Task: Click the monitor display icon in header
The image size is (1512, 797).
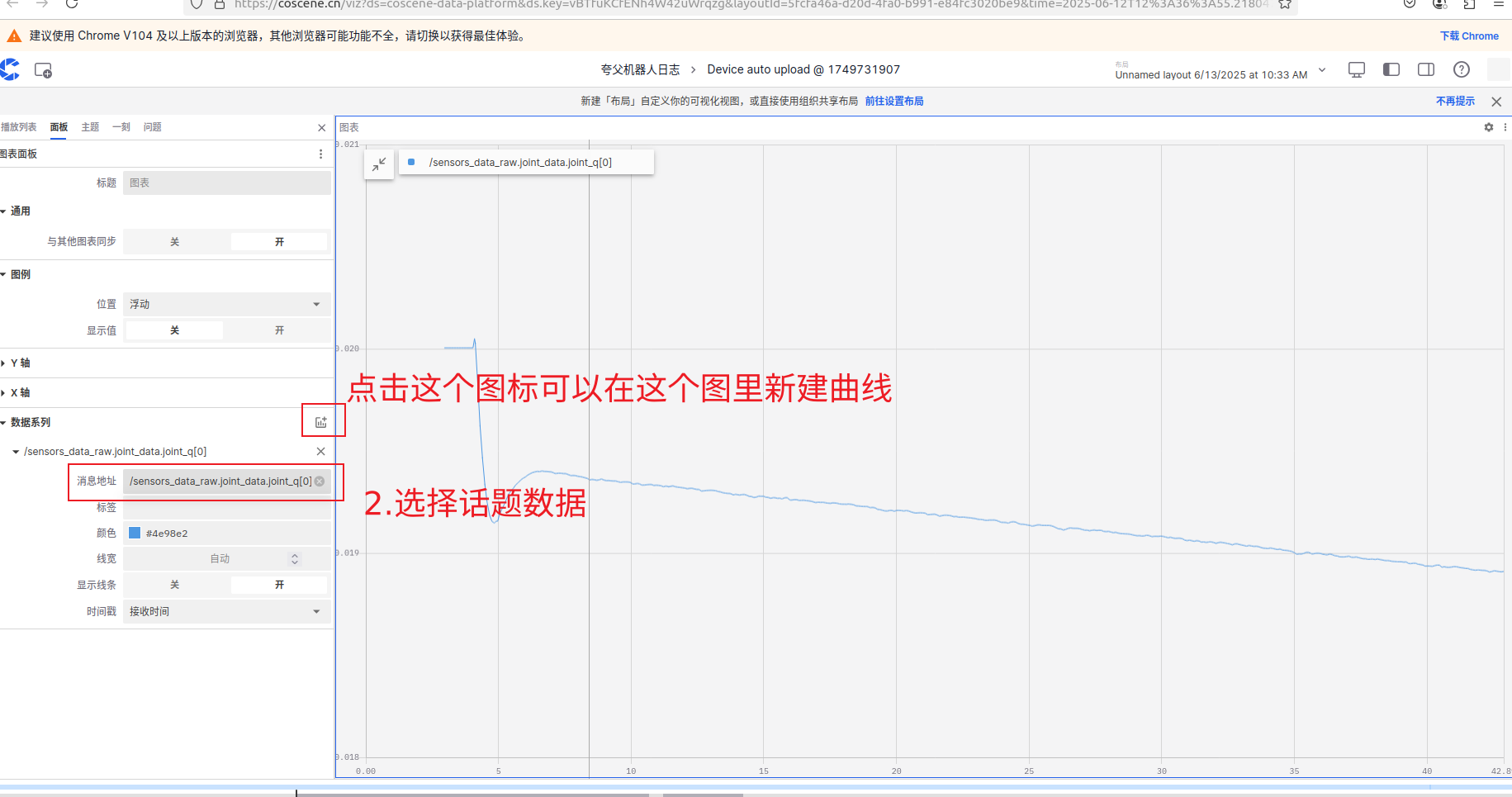Action: click(x=1356, y=69)
